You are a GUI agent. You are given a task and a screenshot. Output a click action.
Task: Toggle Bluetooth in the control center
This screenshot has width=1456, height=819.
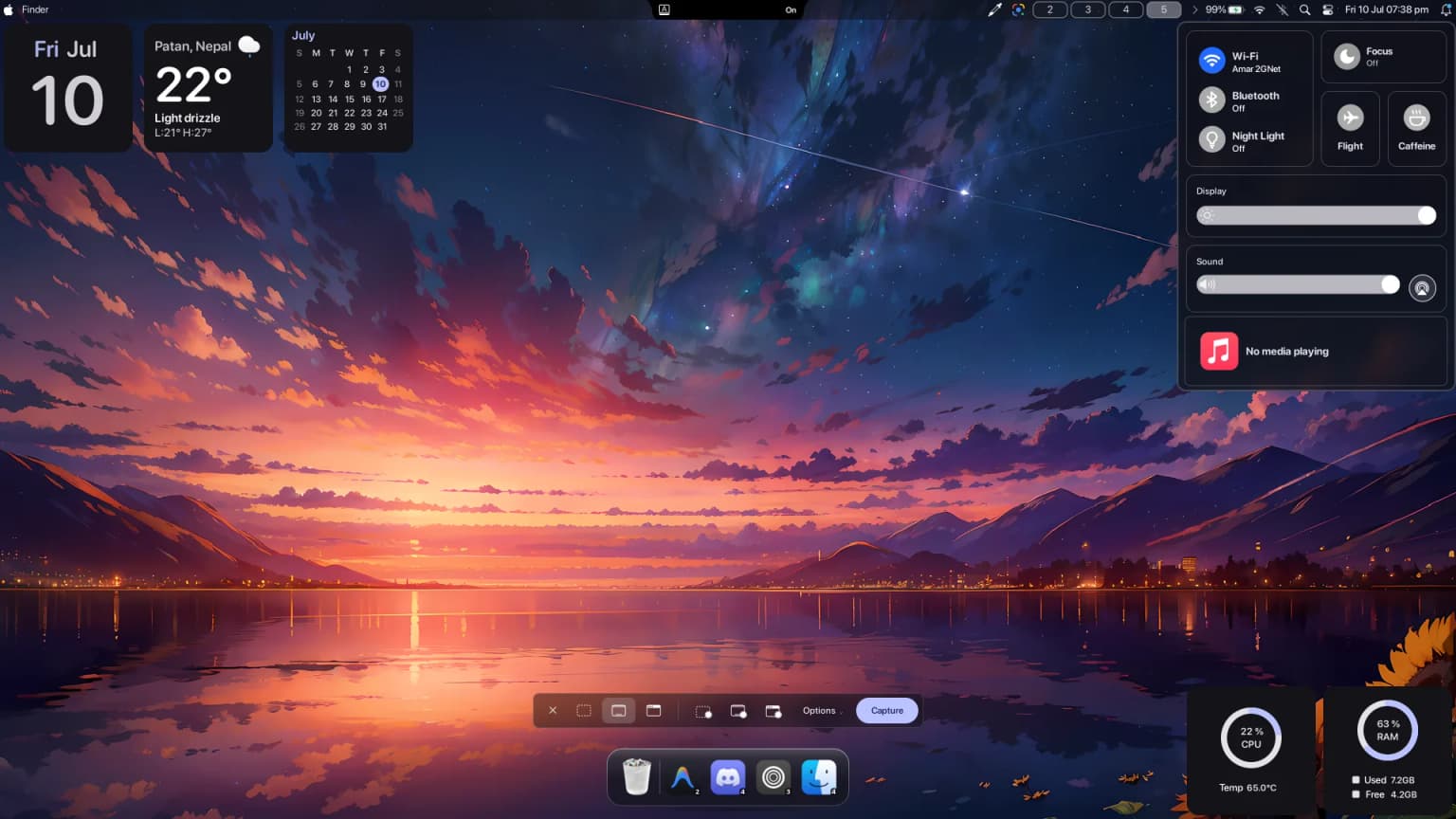pos(1211,100)
